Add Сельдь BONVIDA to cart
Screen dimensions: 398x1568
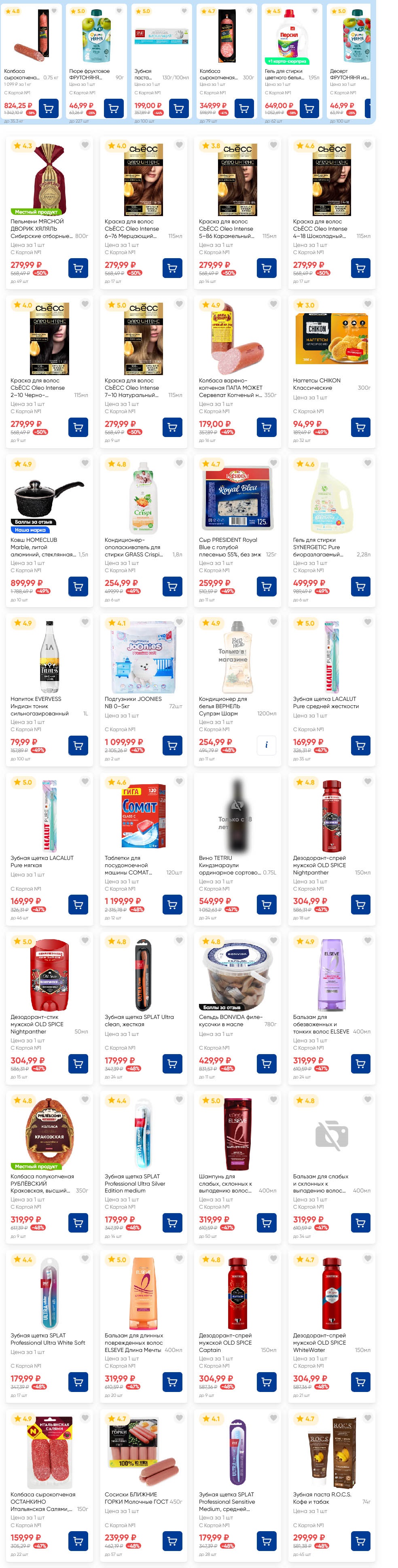tap(266, 1063)
